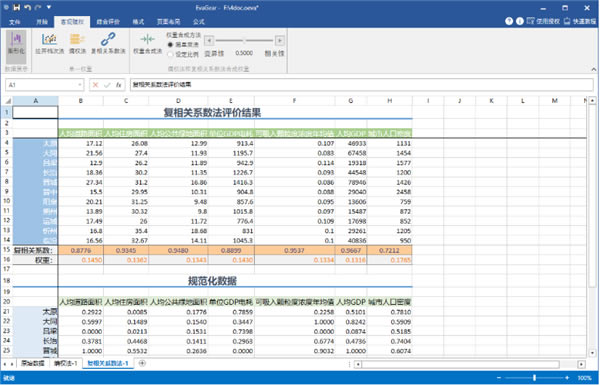Collapse the ribbon with the chevron
The image size is (600, 385).
point(593,69)
